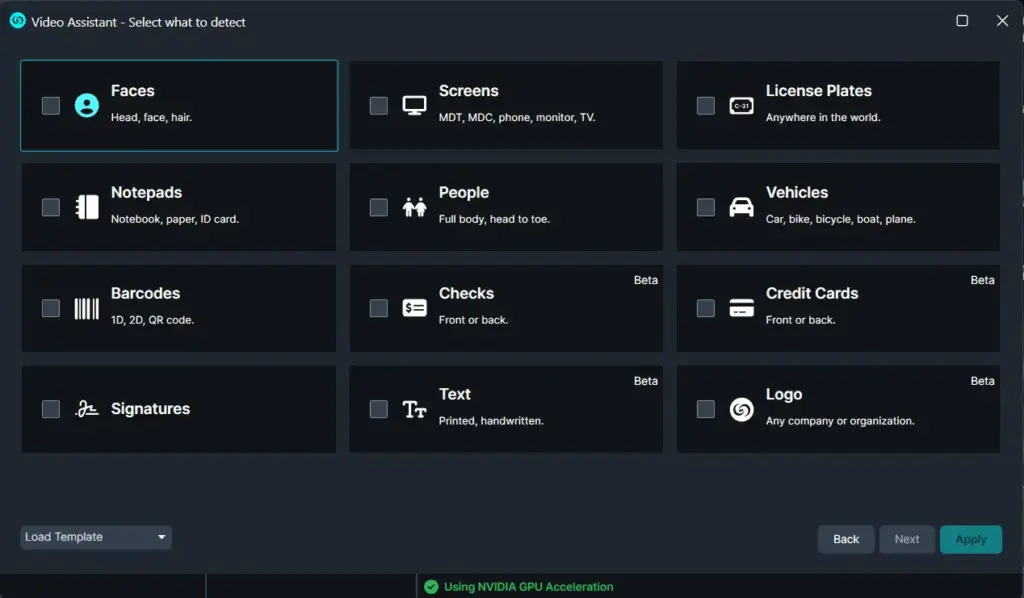
Task: Click the 'Signatures' card title
Action: coord(150,409)
